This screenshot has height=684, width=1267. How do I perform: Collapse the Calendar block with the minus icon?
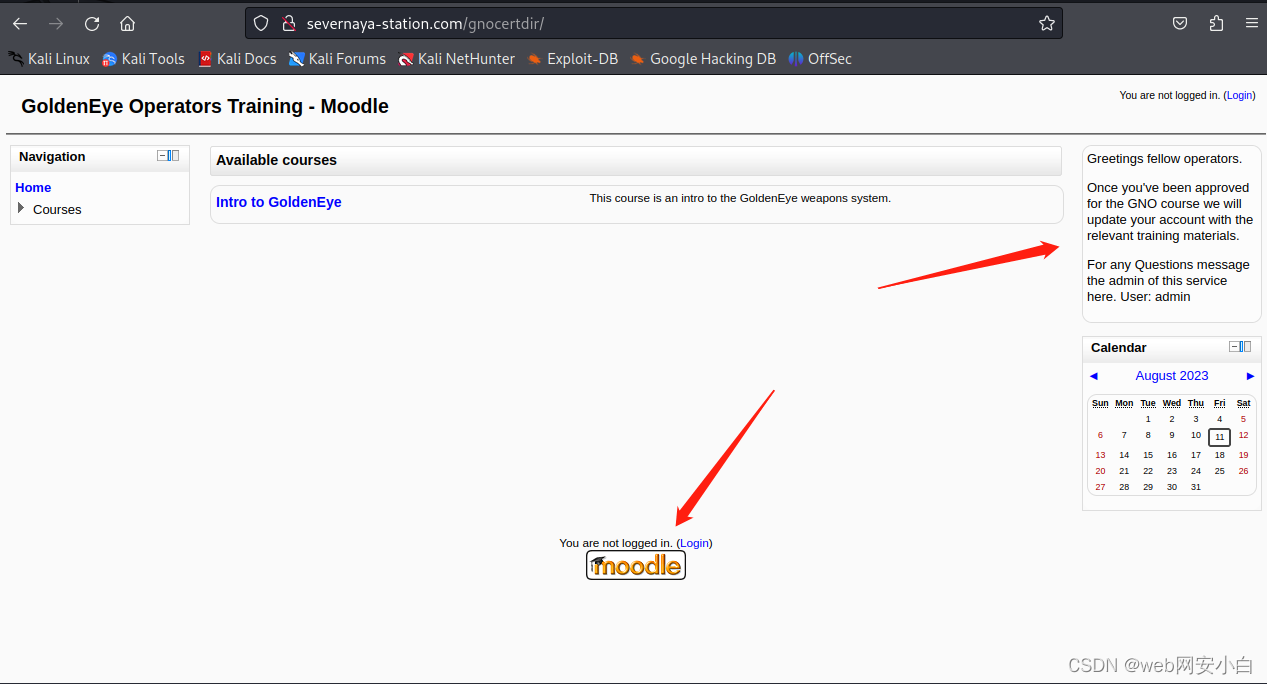1234,346
